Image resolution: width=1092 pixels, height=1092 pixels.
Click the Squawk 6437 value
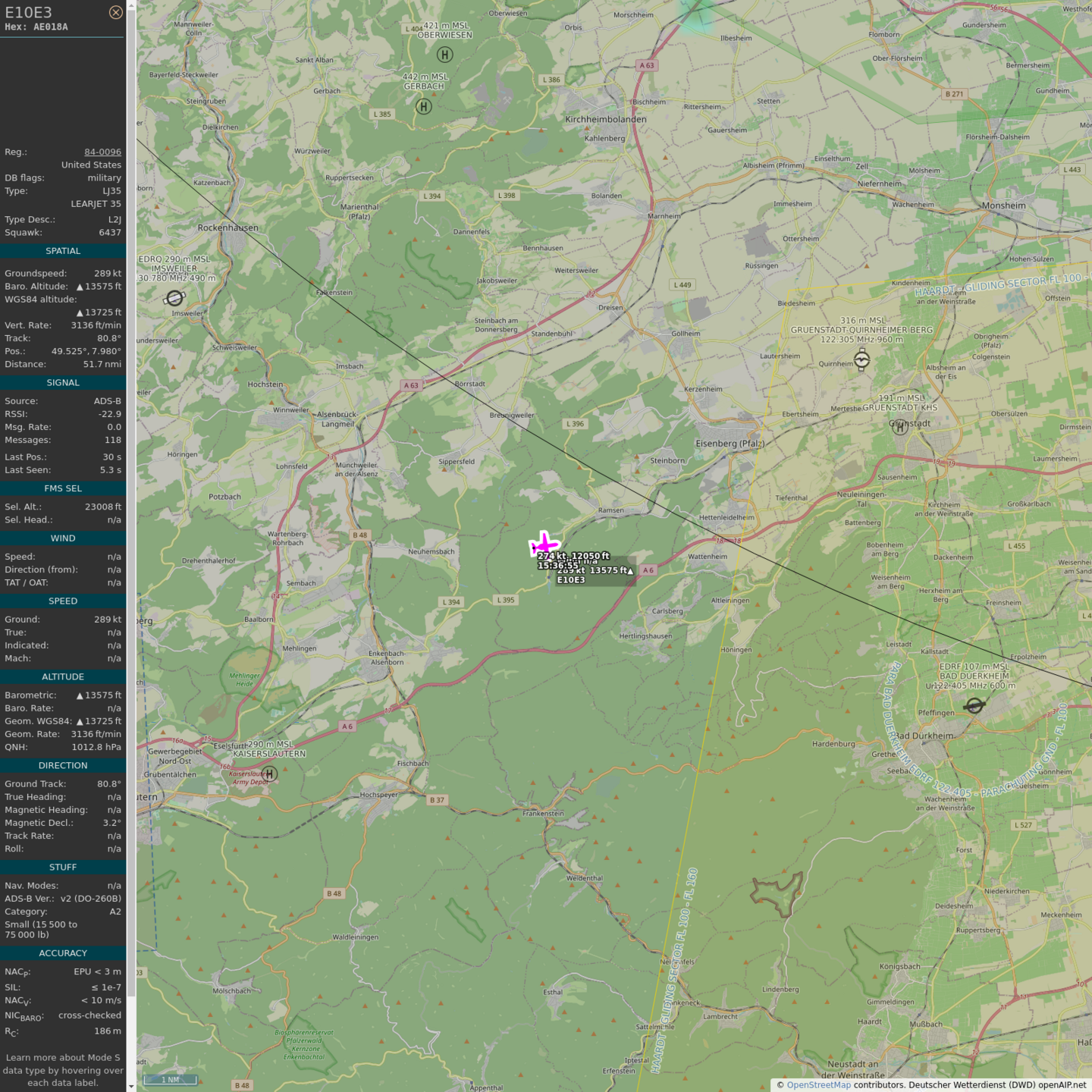[x=110, y=233]
